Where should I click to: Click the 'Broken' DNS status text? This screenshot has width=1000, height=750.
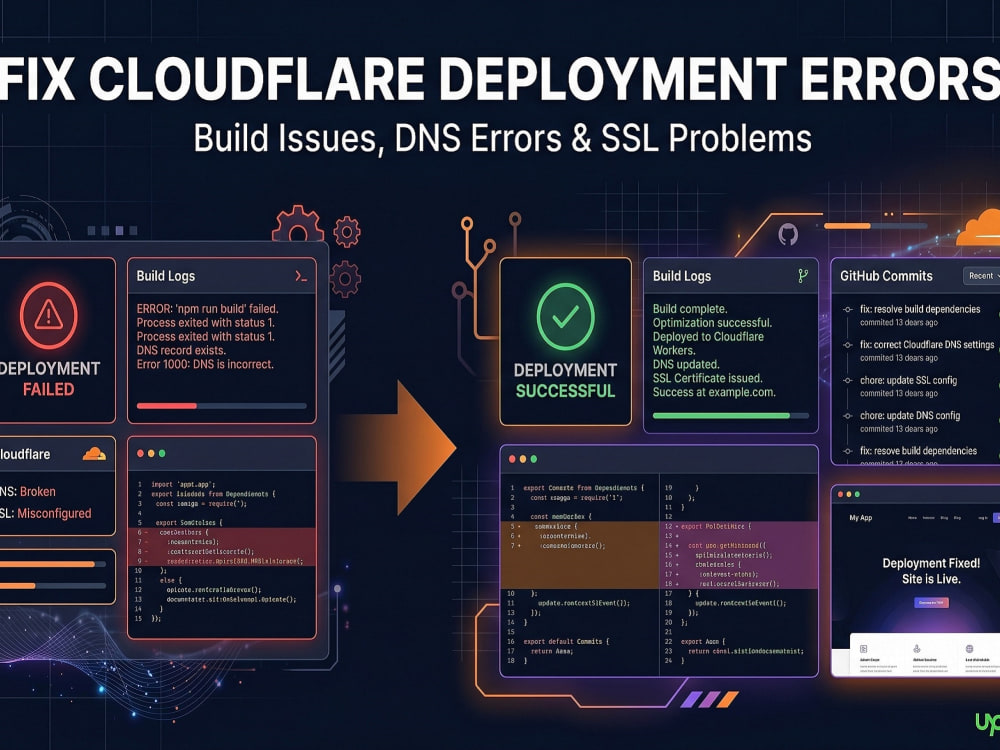point(38,492)
